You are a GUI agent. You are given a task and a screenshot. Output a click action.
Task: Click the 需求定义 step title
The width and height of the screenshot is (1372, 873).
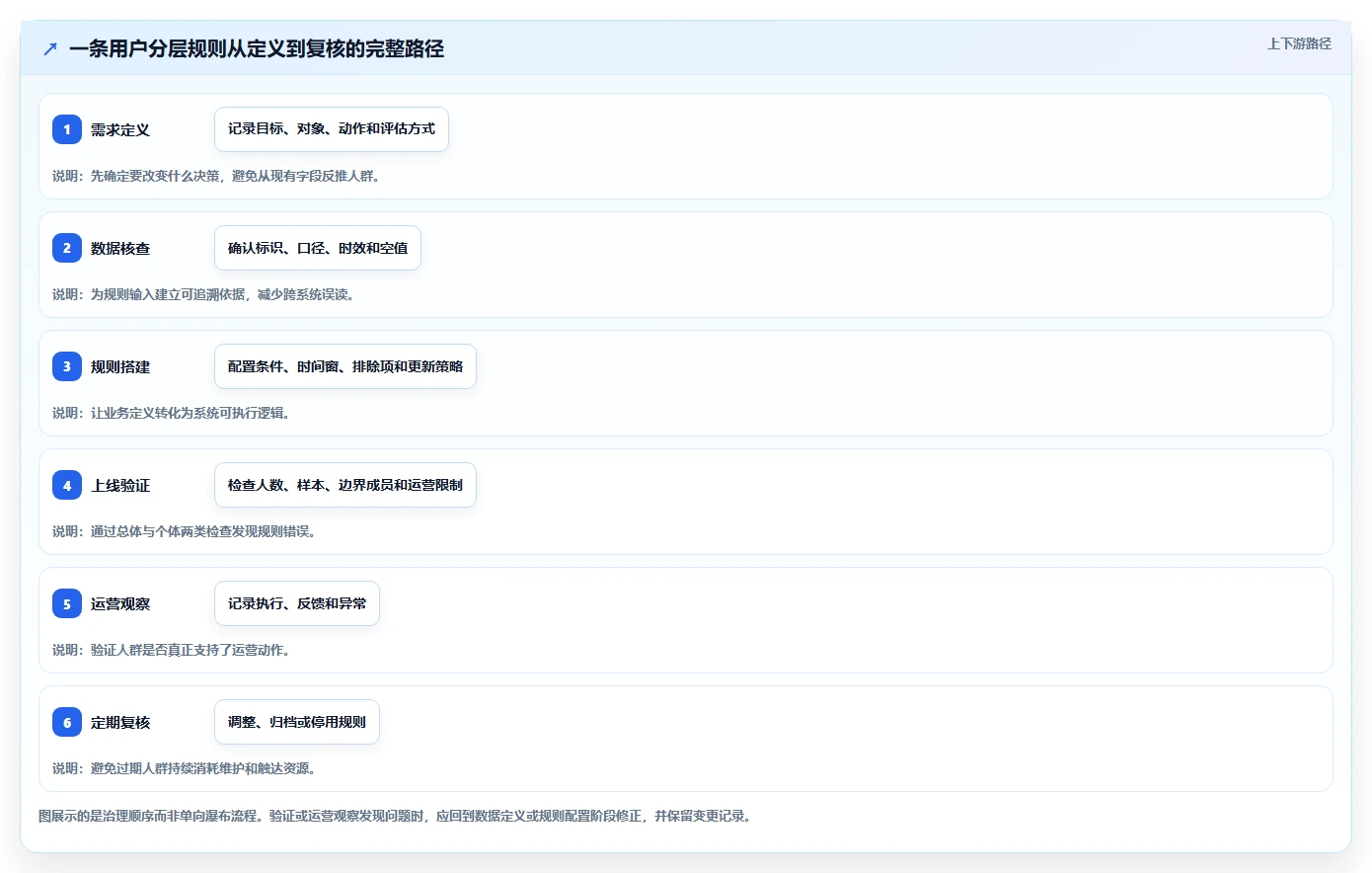click(x=120, y=129)
